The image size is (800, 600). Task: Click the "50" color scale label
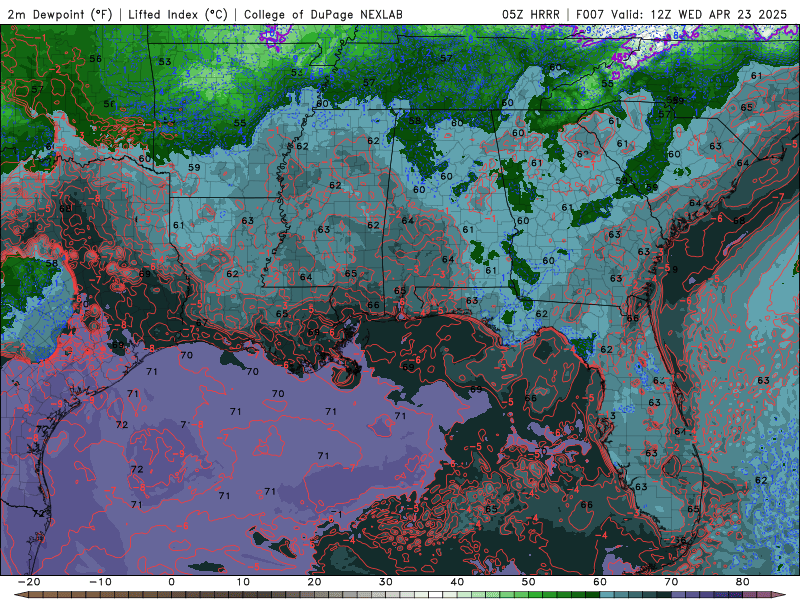coord(529,582)
